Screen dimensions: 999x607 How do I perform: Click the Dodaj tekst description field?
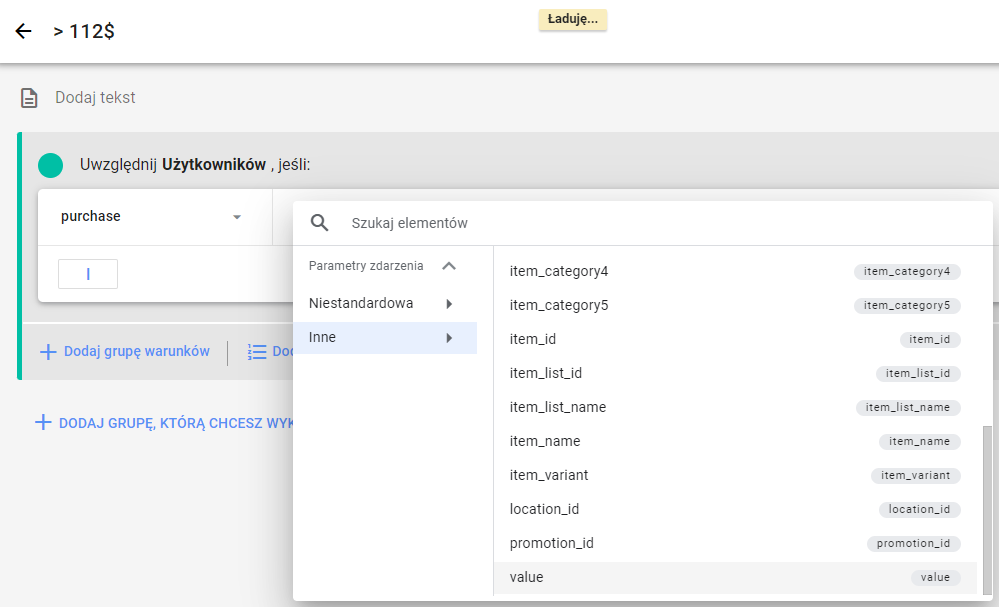coord(96,97)
